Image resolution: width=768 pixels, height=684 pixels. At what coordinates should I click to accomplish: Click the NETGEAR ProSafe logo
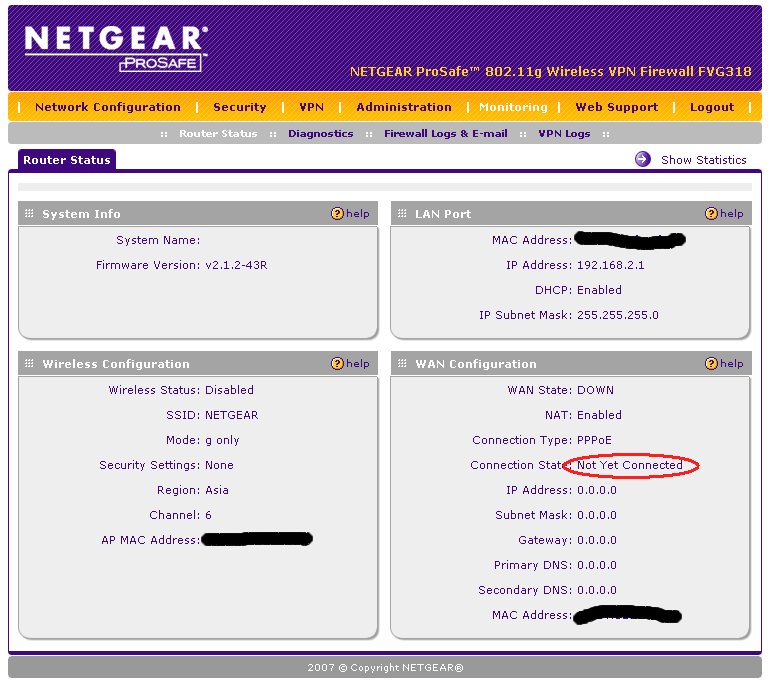116,48
